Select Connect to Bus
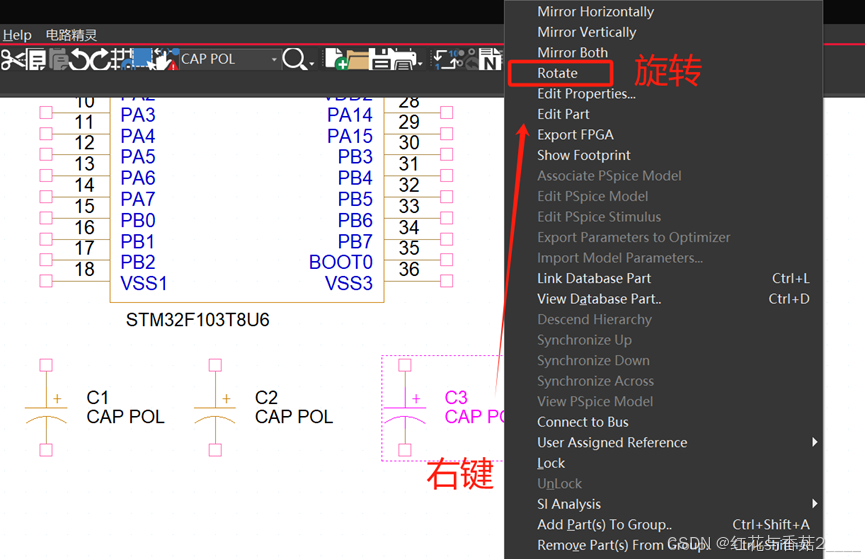This screenshot has height=559, width=865. (x=583, y=422)
